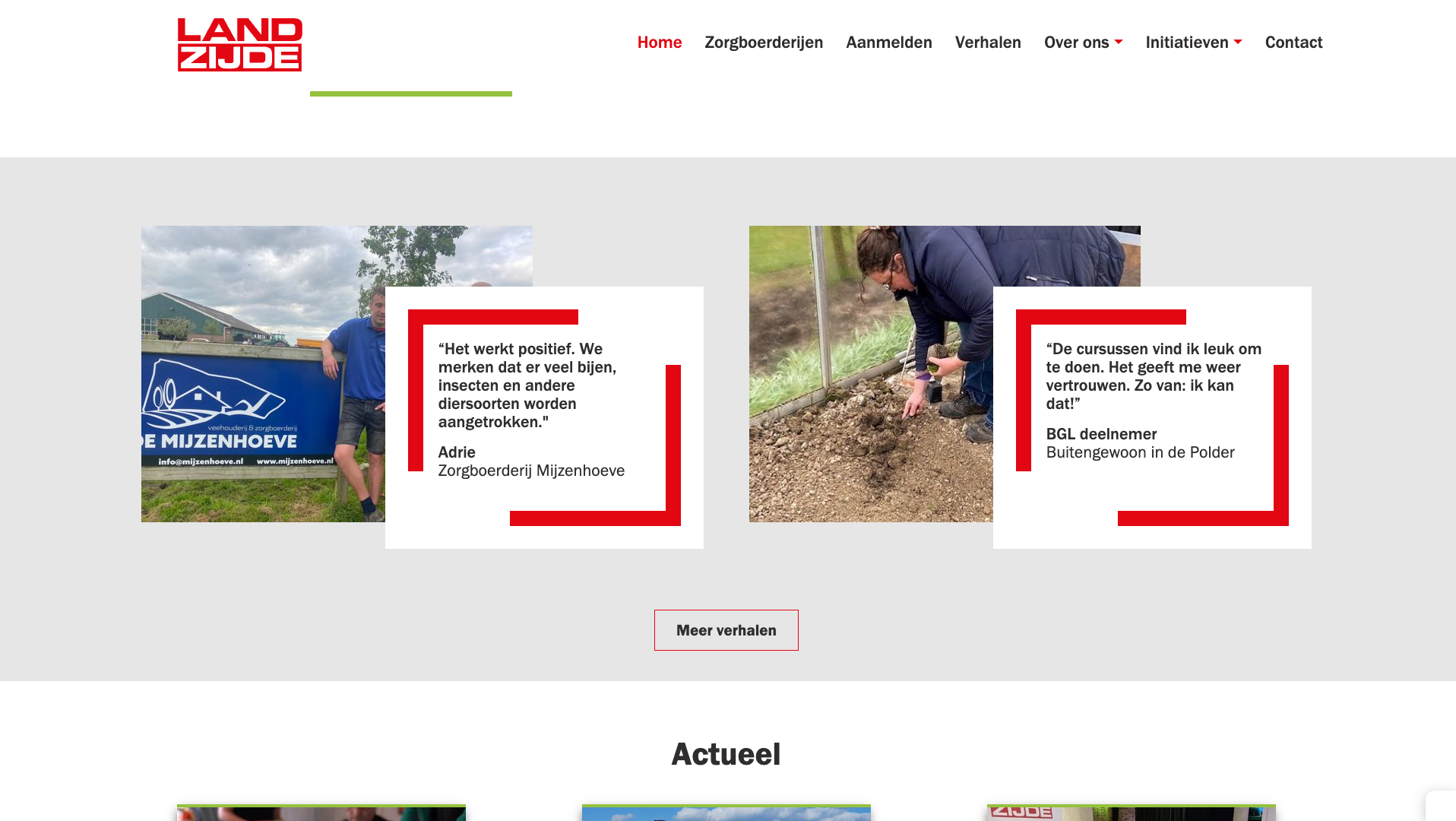
Task: Open the left Actueel news card image
Action: (x=321, y=813)
